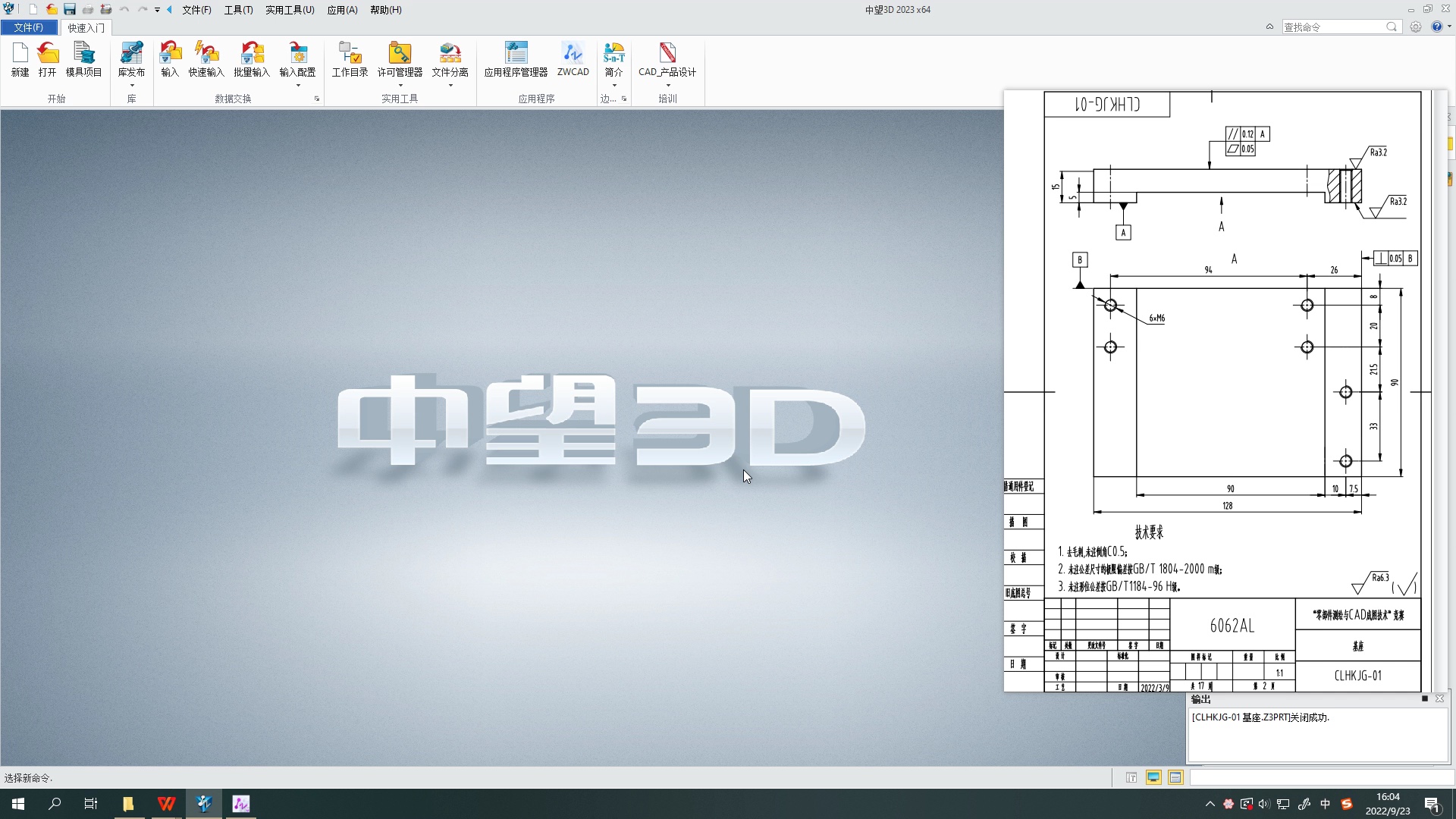Viewport: 1456px width, 819px height.
Task: Click the blue Help question-mark icon
Action: click(1436, 27)
